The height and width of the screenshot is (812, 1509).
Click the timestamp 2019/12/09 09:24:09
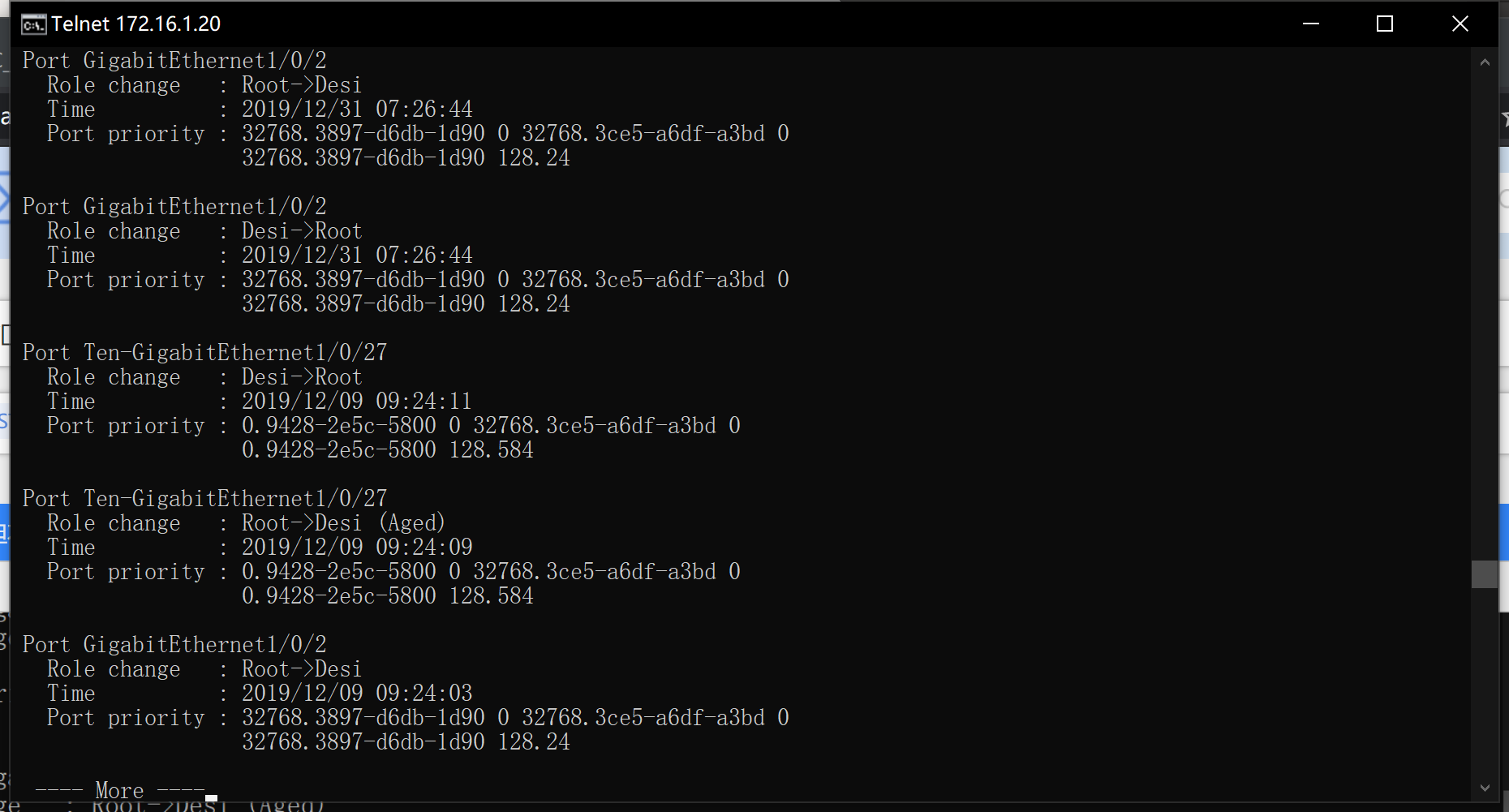click(357, 548)
